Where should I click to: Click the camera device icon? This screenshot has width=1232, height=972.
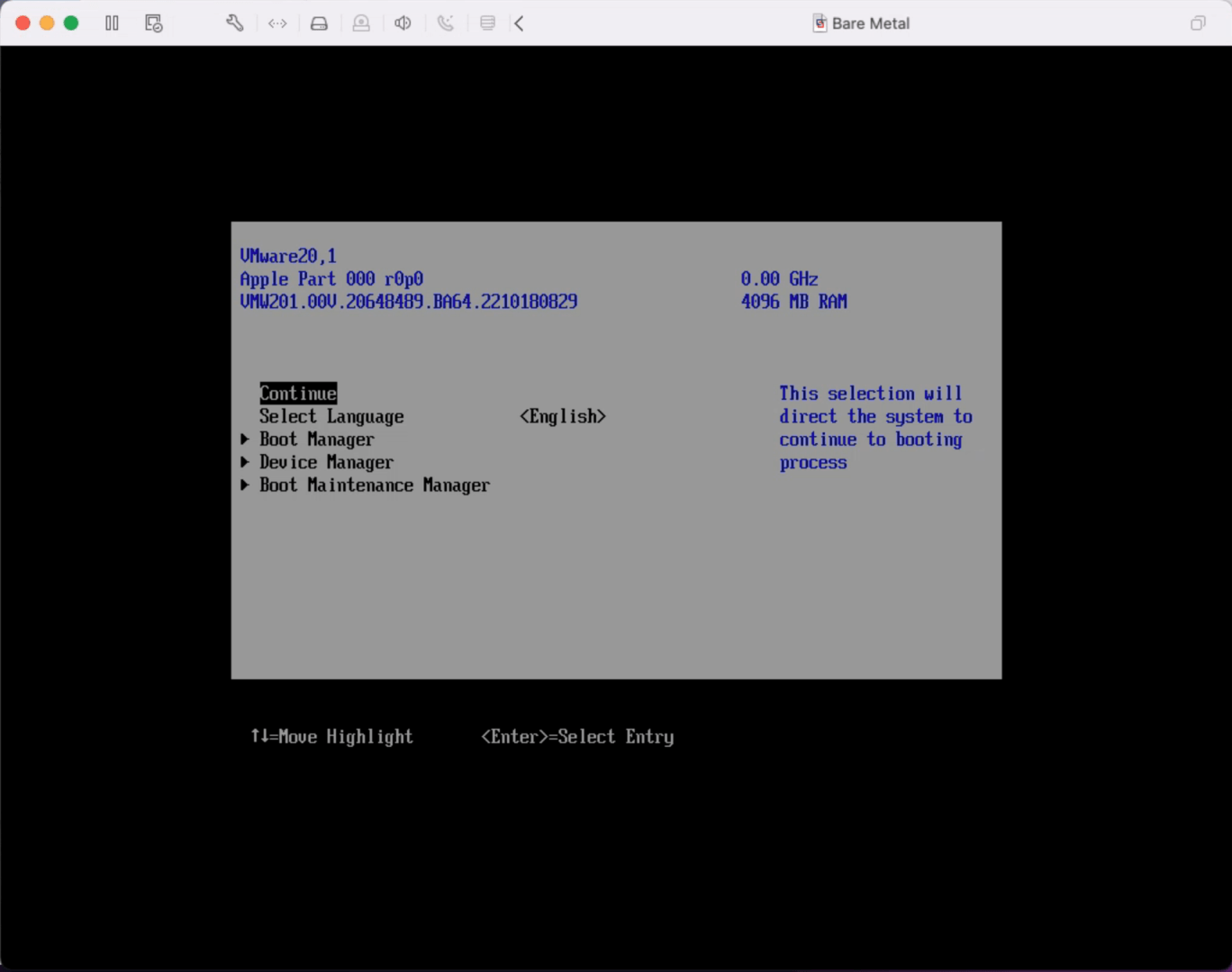[x=361, y=23]
